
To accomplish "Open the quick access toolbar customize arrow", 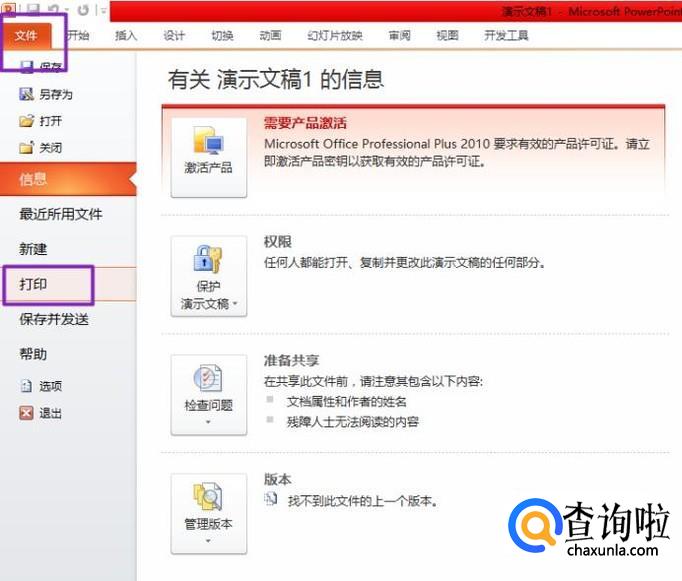I will [x=104, y=10].
